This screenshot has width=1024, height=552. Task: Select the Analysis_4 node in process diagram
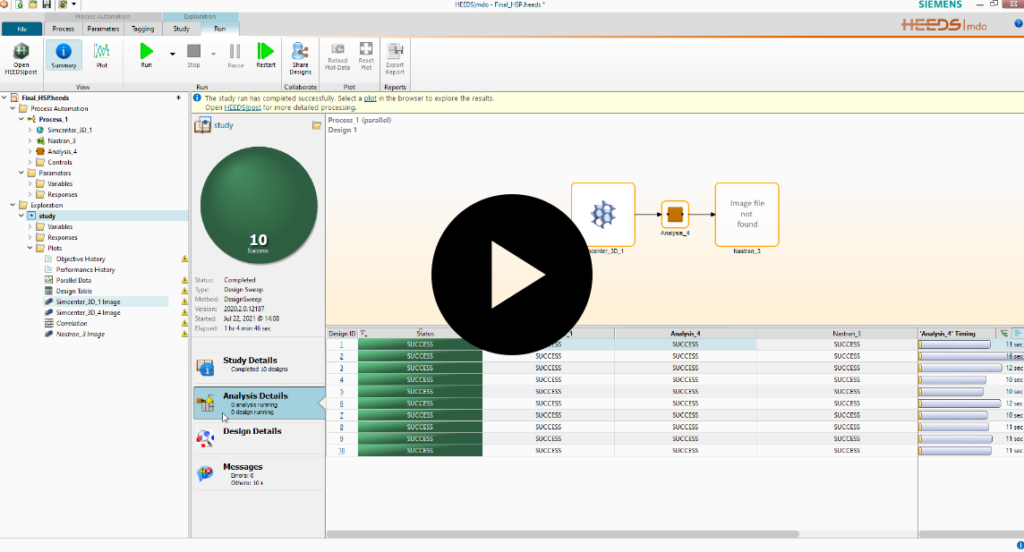(x=674, y=215)
